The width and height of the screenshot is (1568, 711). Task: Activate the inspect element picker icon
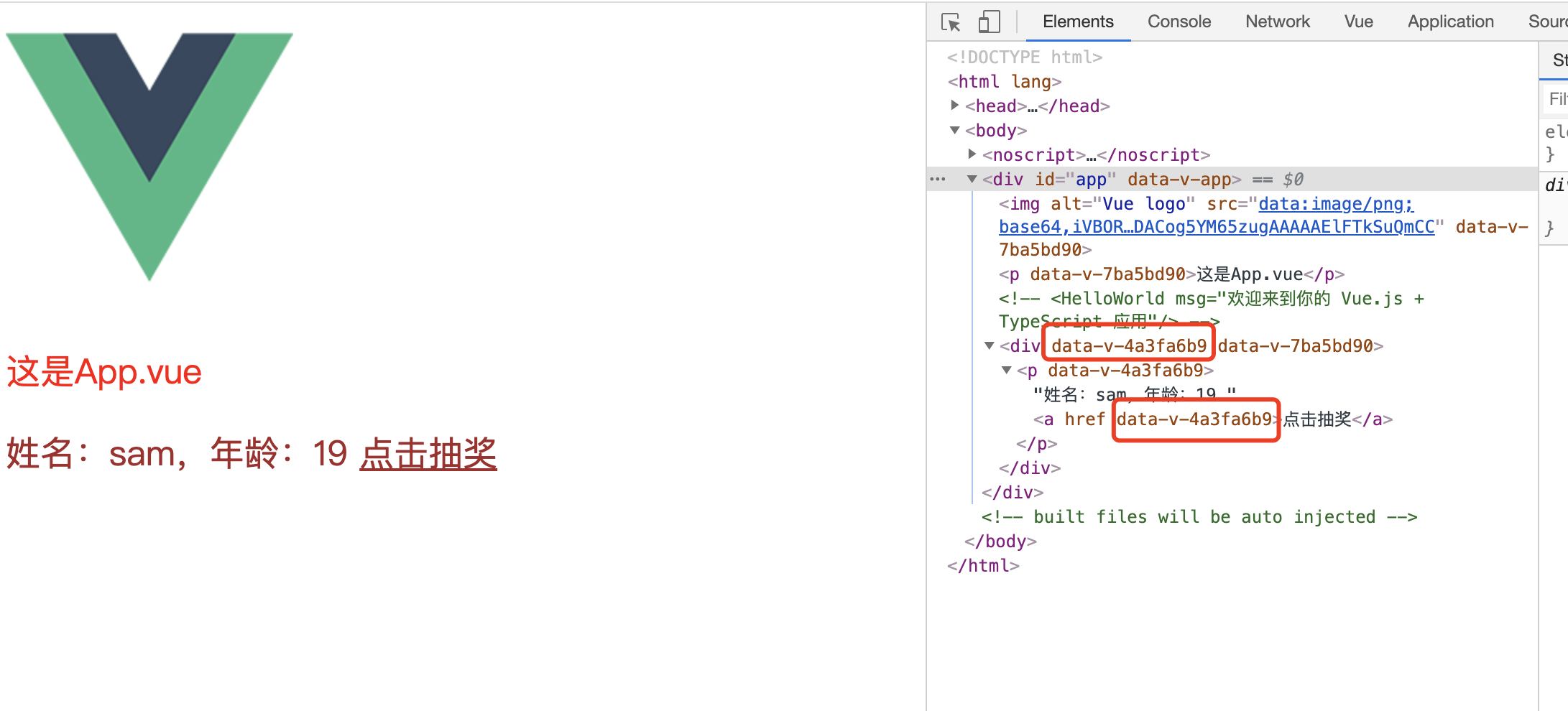click(951, 22)
